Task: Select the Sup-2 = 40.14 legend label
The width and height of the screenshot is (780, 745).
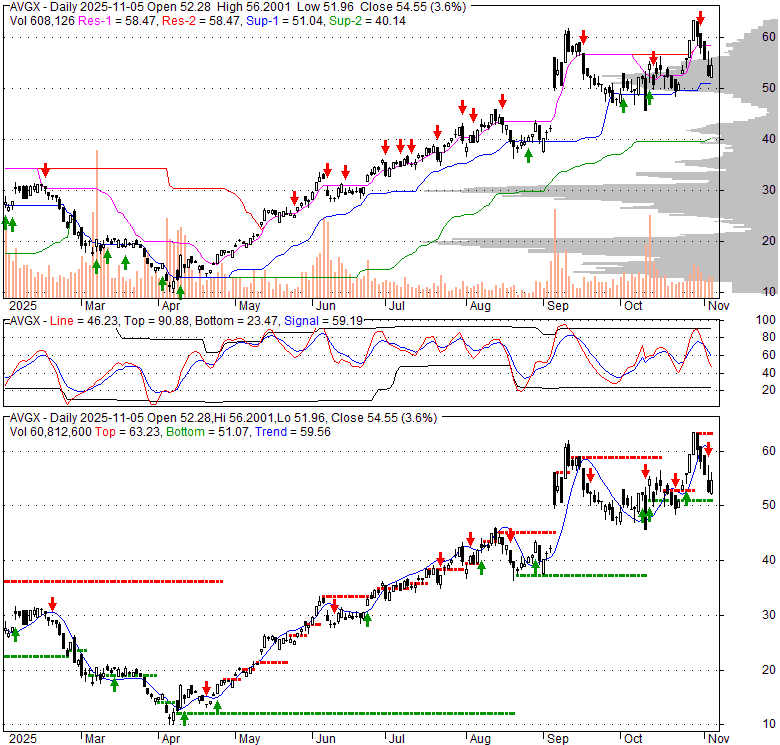Action: [367, 21]
